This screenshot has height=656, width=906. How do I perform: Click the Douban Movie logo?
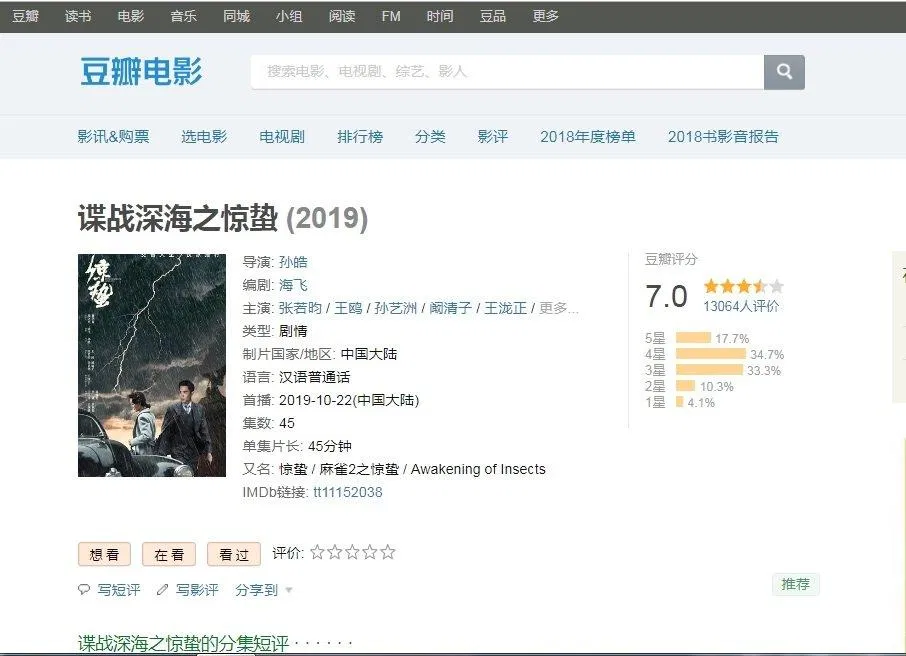click(x=141, y=72)
